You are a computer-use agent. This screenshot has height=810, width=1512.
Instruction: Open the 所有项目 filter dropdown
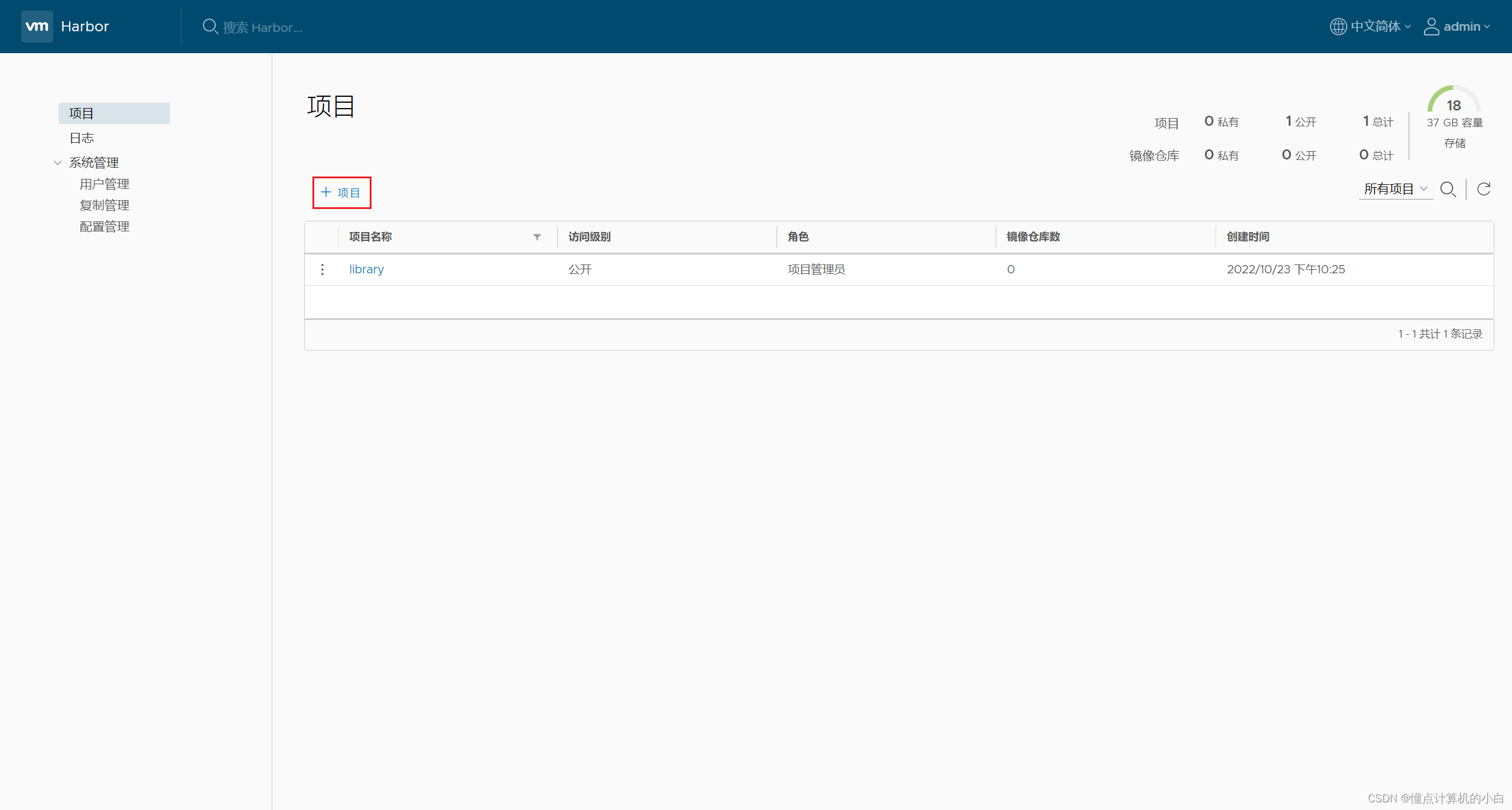(1396, 189)
